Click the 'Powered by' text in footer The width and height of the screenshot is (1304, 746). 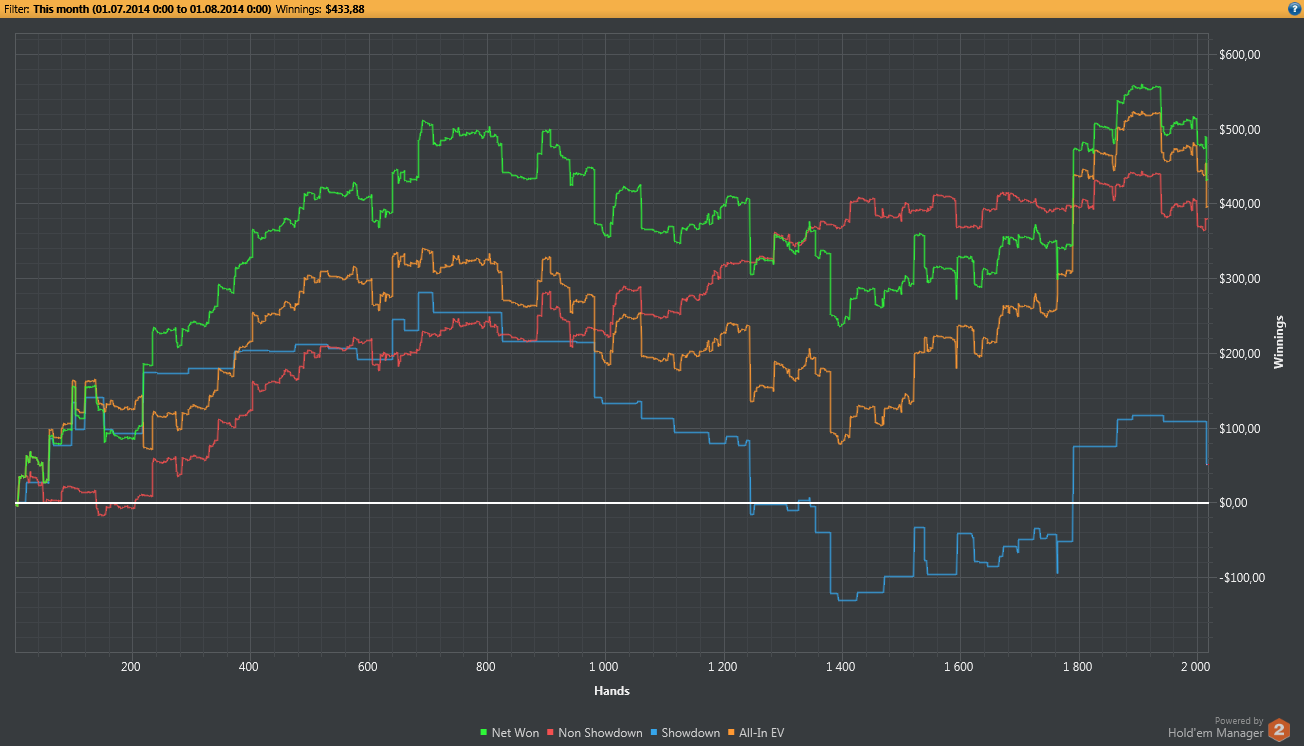tap(1238, 720)
